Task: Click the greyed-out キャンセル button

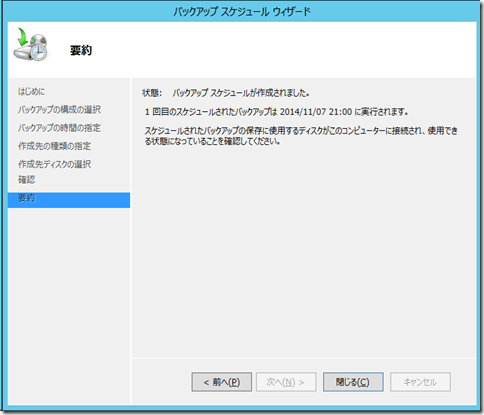Action: point(420,382)
